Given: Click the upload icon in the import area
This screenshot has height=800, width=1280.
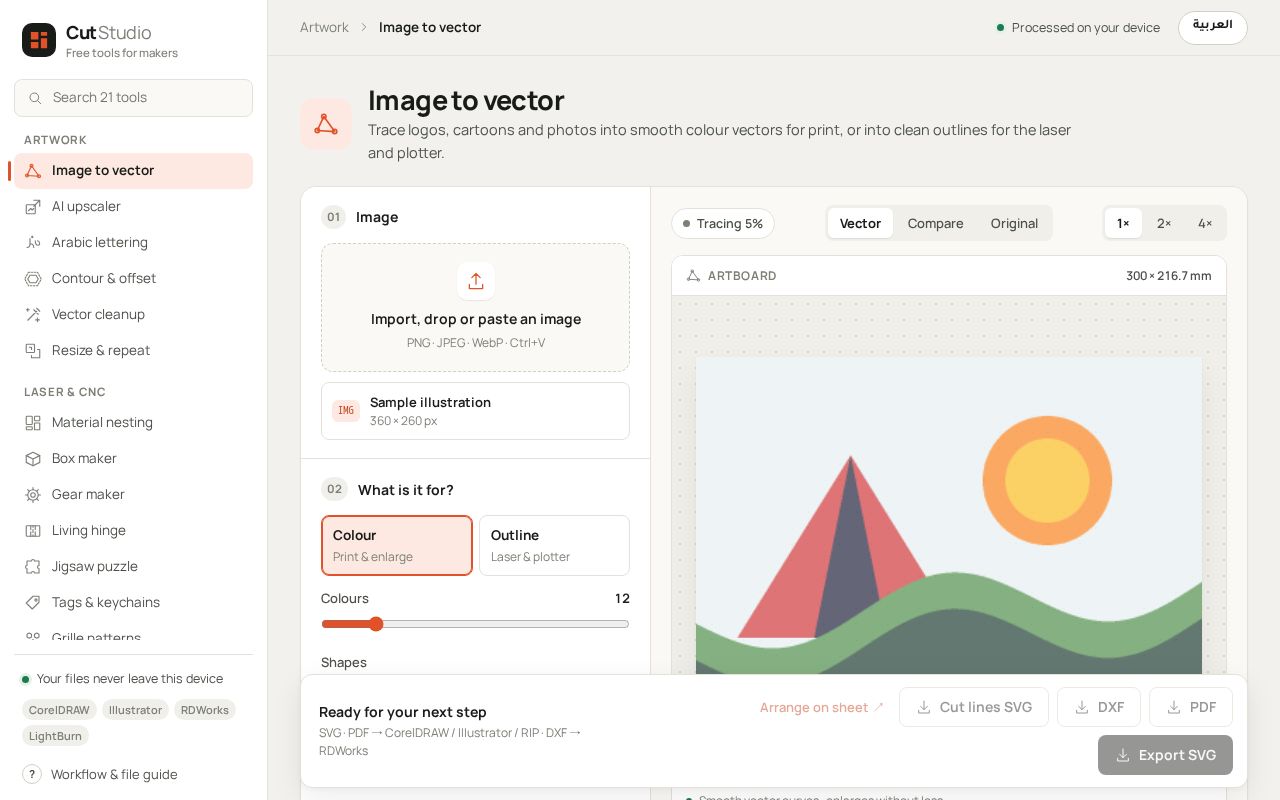Looking at the screenshot, I should (x=476, y=281).
